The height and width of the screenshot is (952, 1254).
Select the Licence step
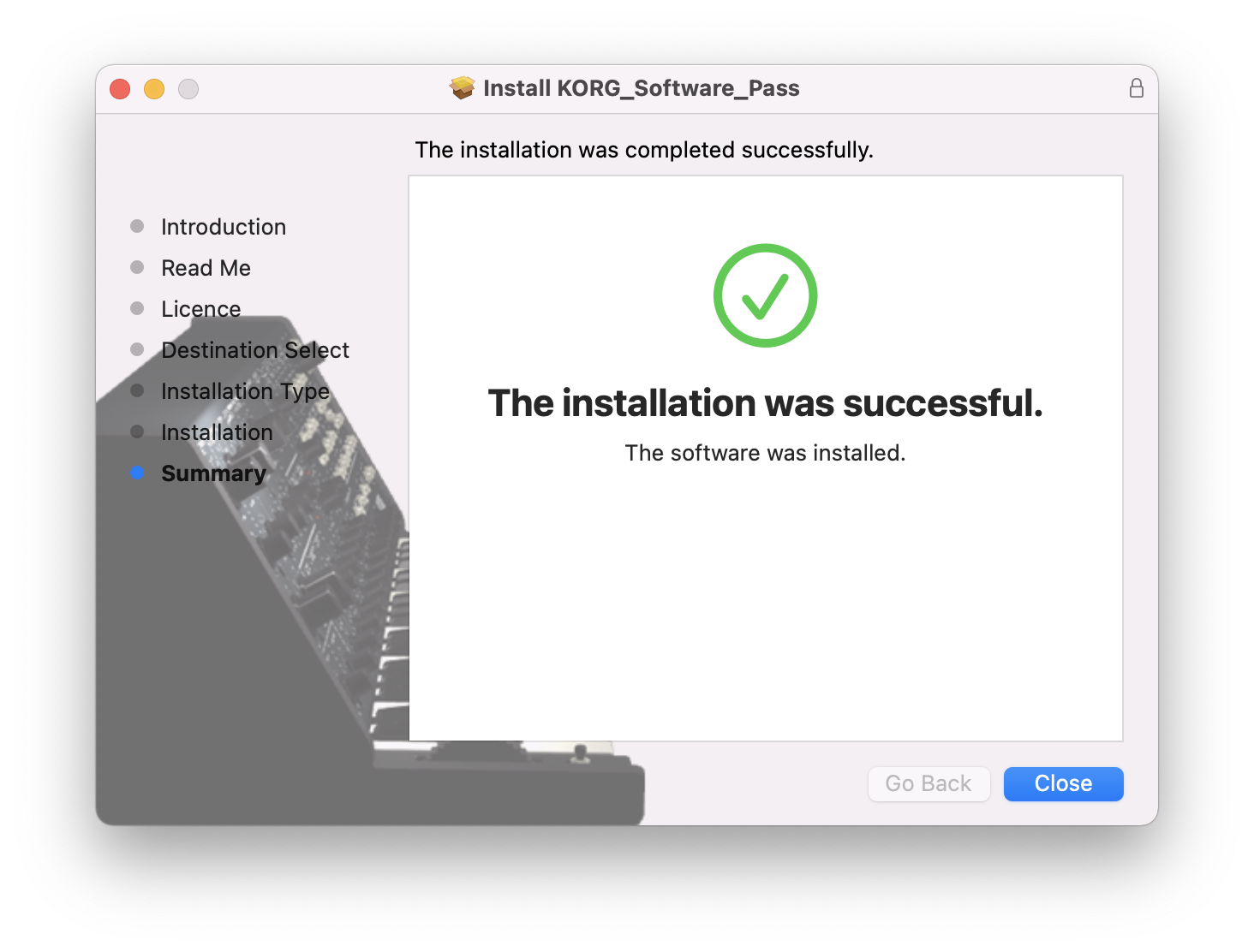[201, 309]
